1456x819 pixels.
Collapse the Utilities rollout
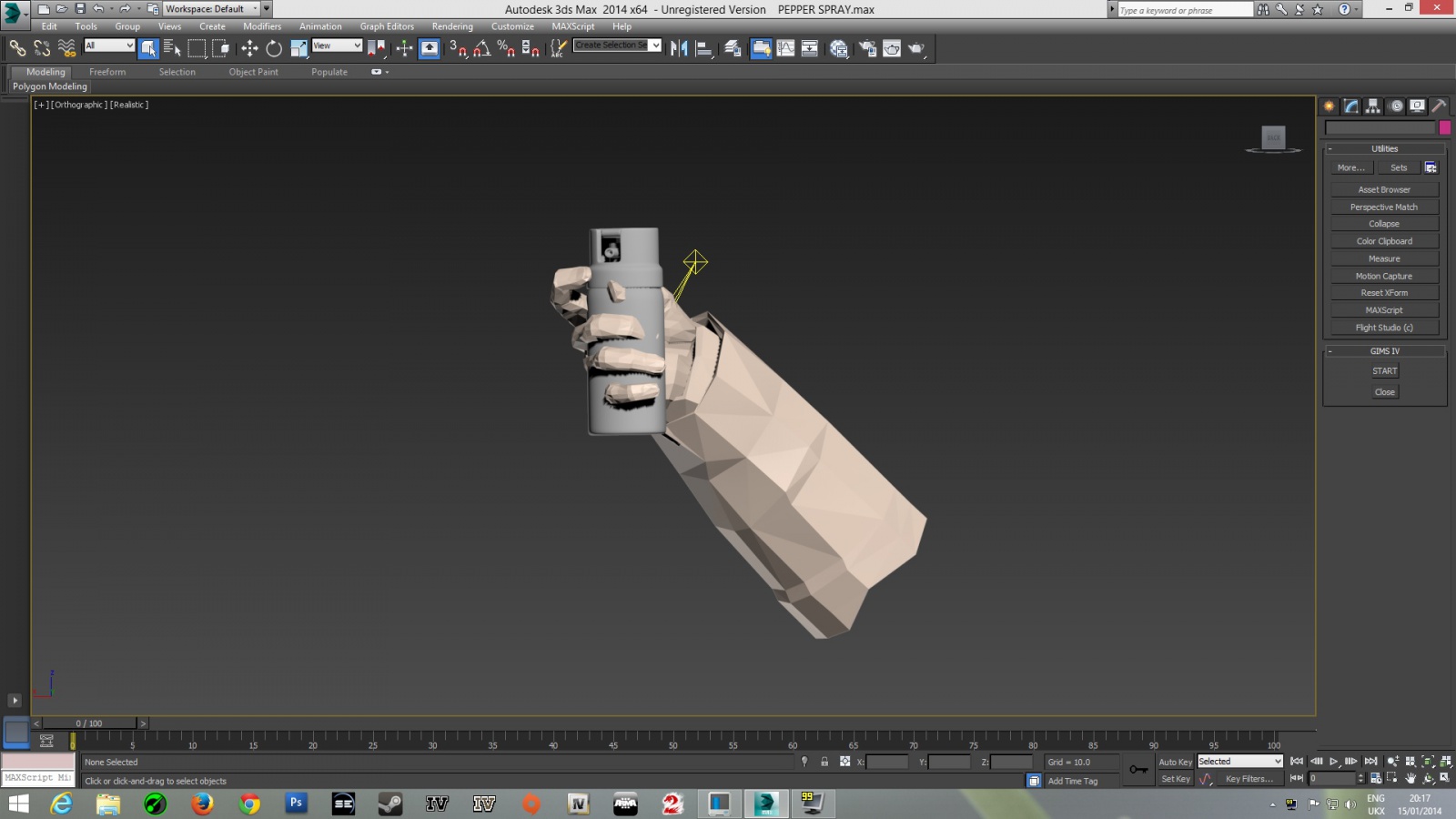point(1384,148)
